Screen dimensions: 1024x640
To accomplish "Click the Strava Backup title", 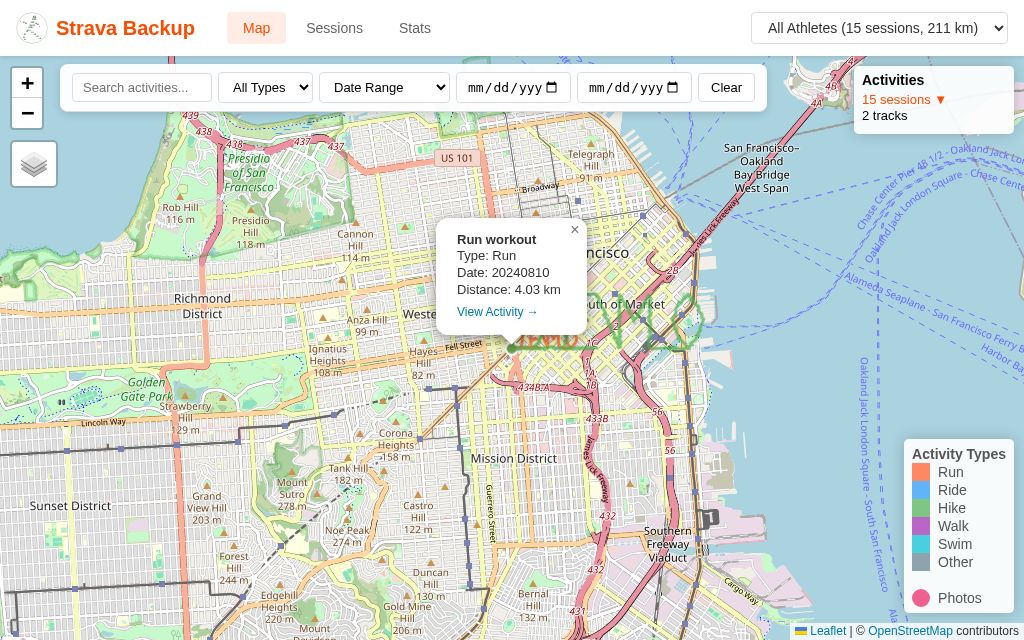I will click(x=125, y=28).
